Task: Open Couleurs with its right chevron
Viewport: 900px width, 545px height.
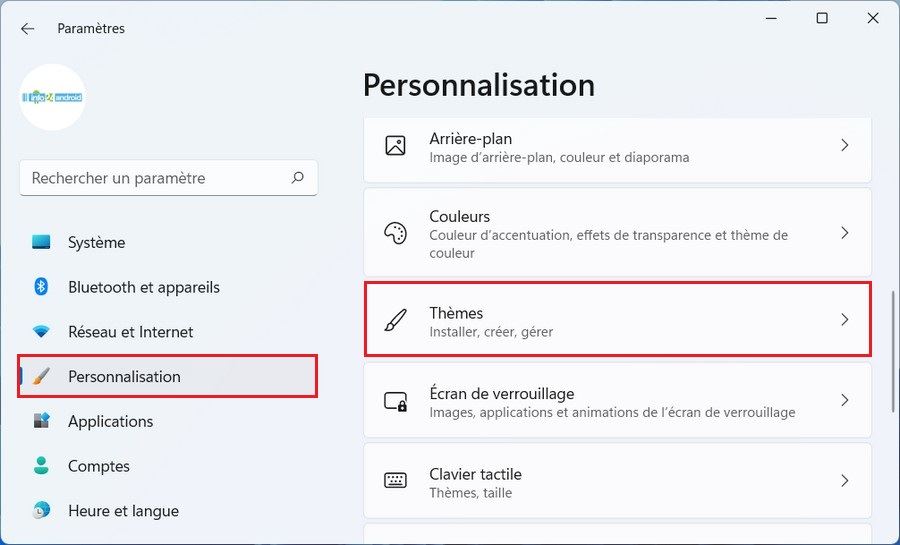Action: point(844,233)
